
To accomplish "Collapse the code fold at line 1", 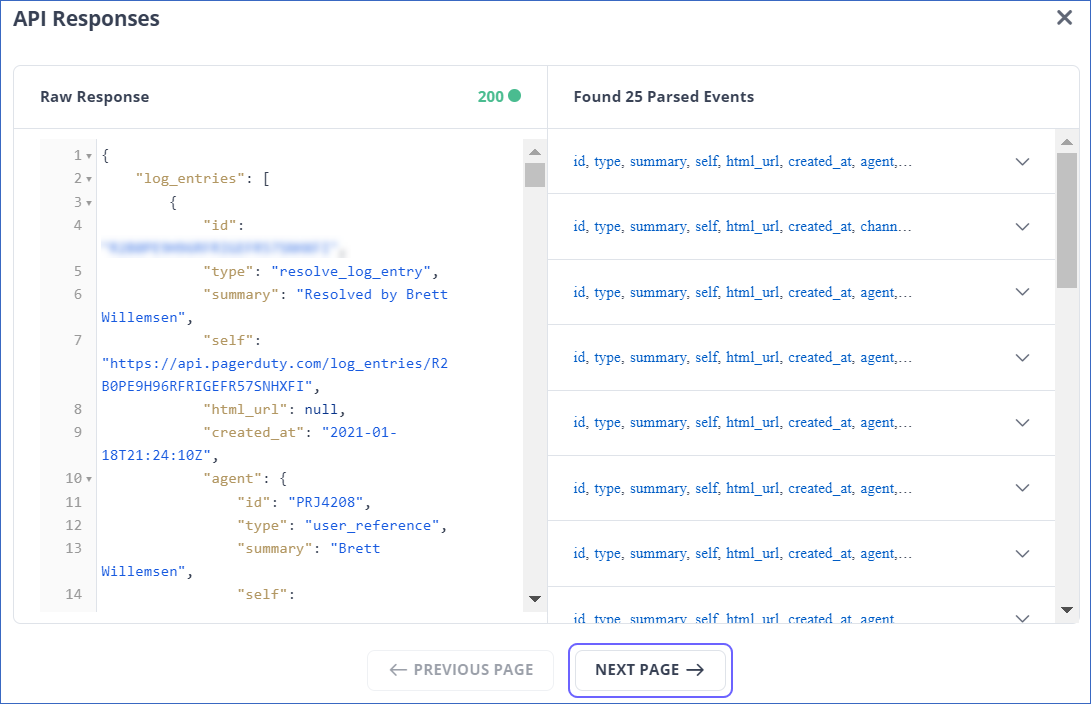I will coord(88,155).
